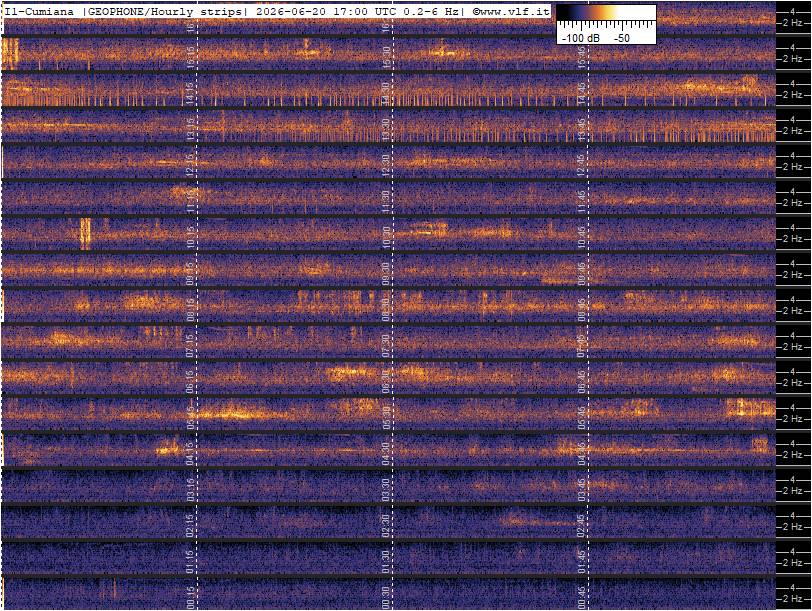Click the dB color scale gradient bar
The height and width of the screenshot is (611, 812).
pyautogui.click(x=606, y=12)
